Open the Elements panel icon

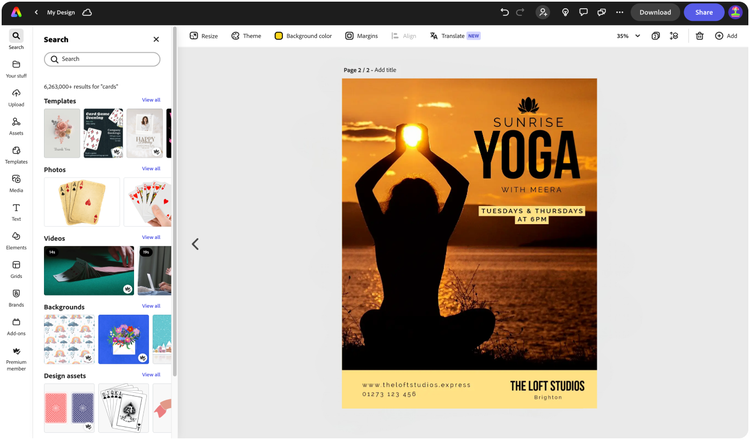pos(16,240)
